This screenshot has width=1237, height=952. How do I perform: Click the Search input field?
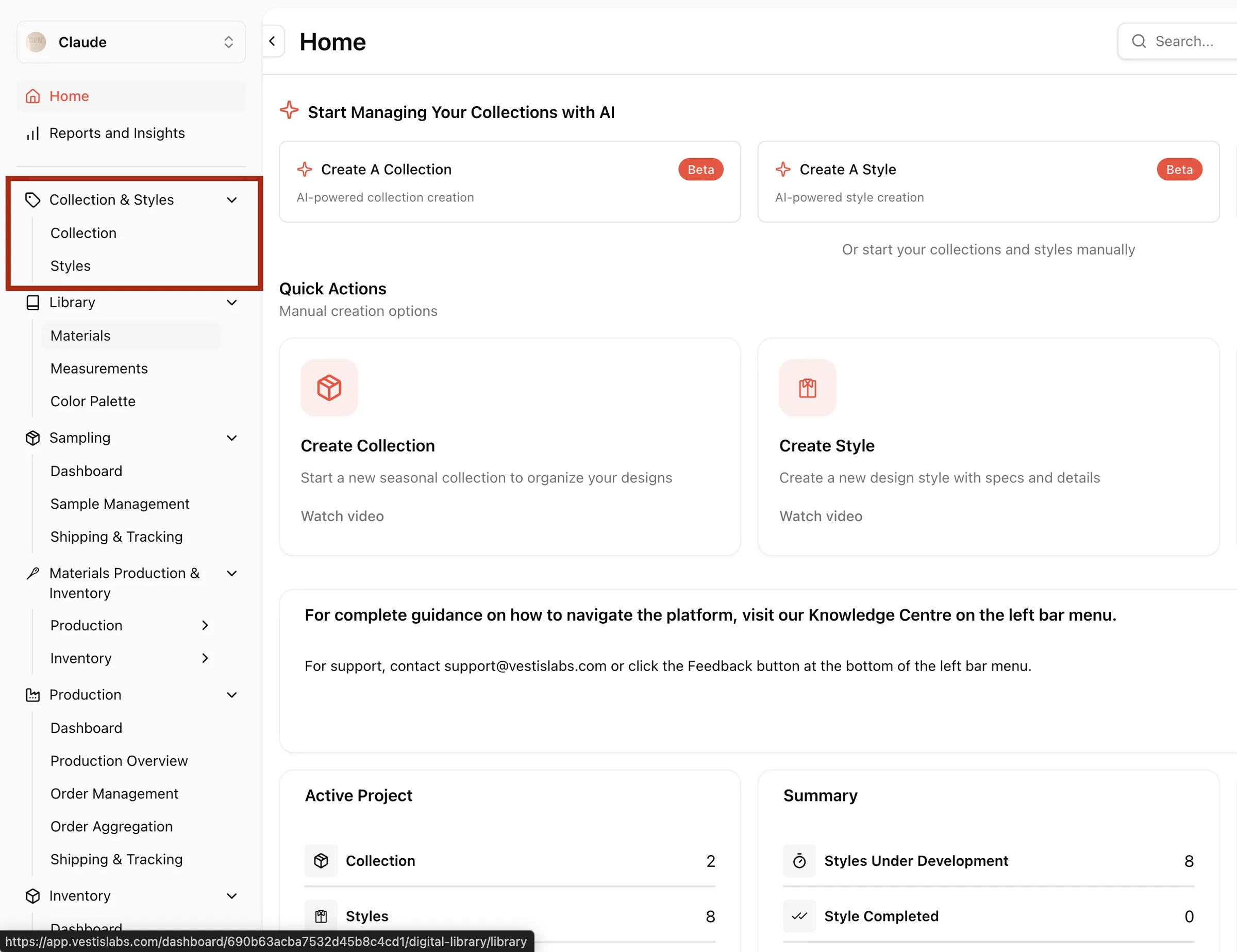pos(1178,41)
